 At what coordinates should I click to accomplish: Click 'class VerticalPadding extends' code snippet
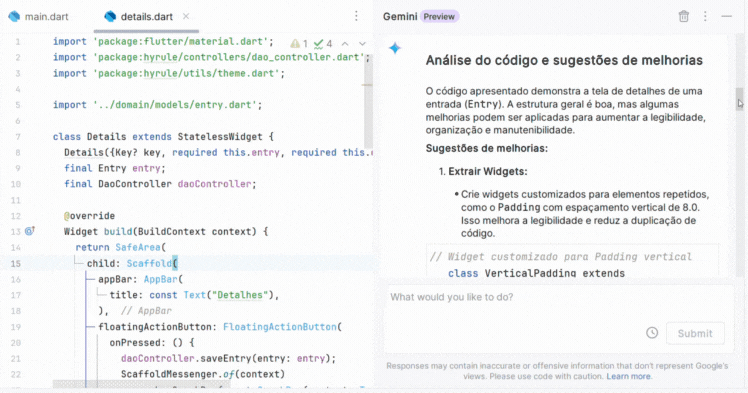[x=536, y=273]
